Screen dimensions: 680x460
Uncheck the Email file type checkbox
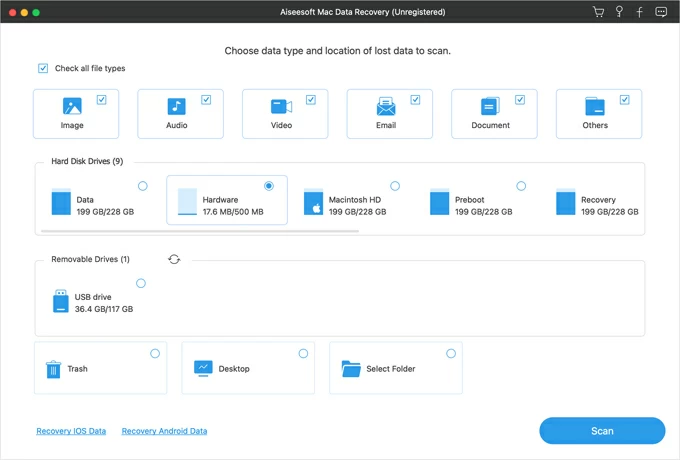[x=415, y=100]
